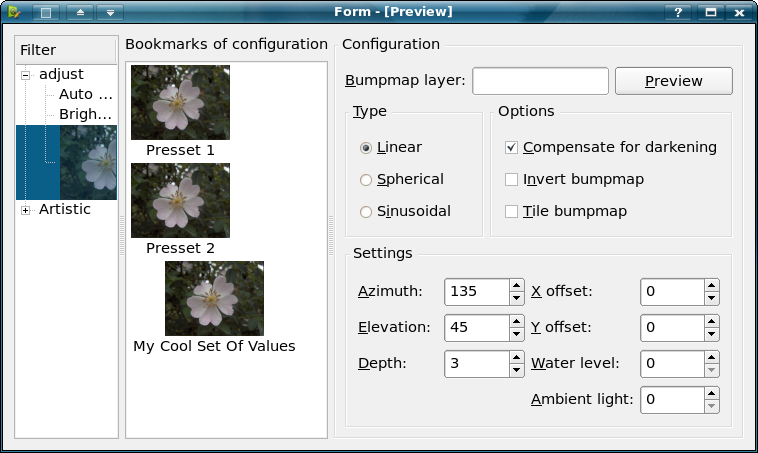
Task: Select the Auto filter tree item
Action: coord(85,94)
